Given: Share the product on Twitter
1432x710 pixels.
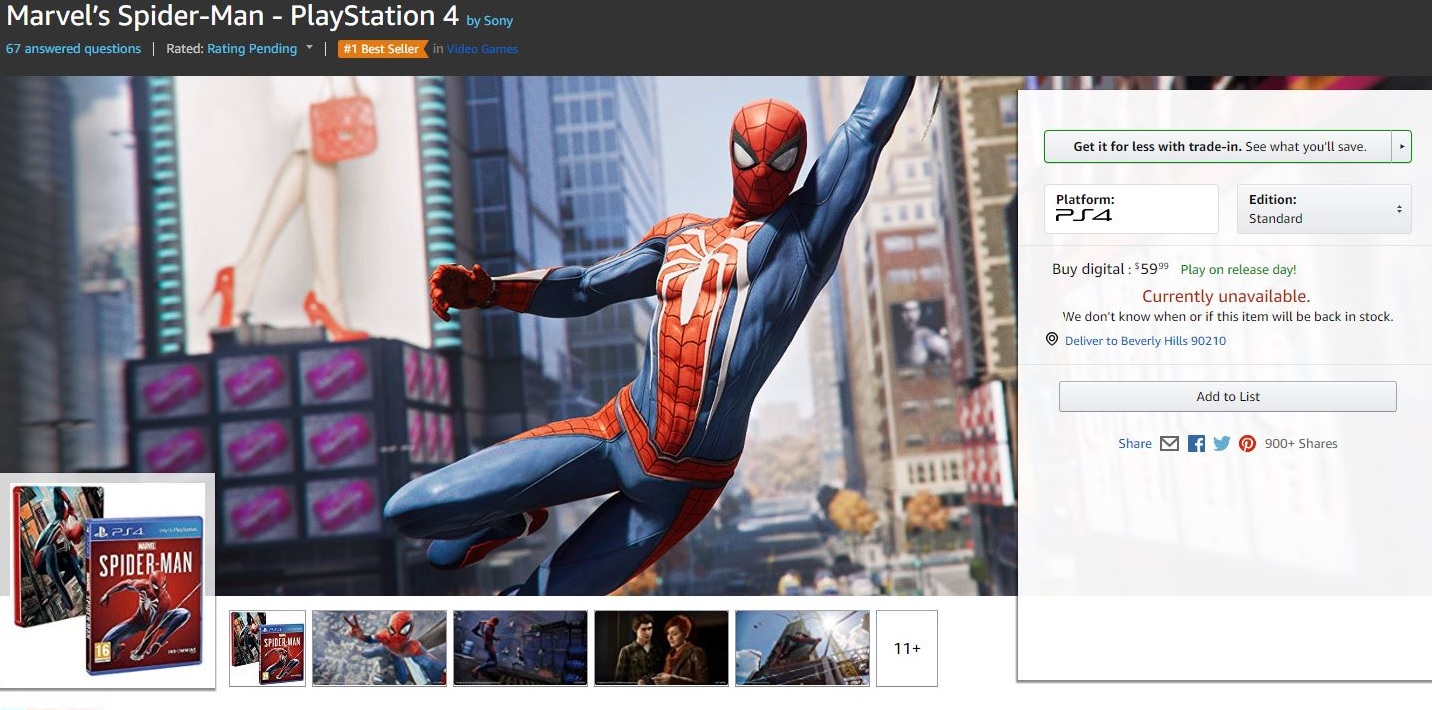Looking at the screenshot, I should 1221,444.
